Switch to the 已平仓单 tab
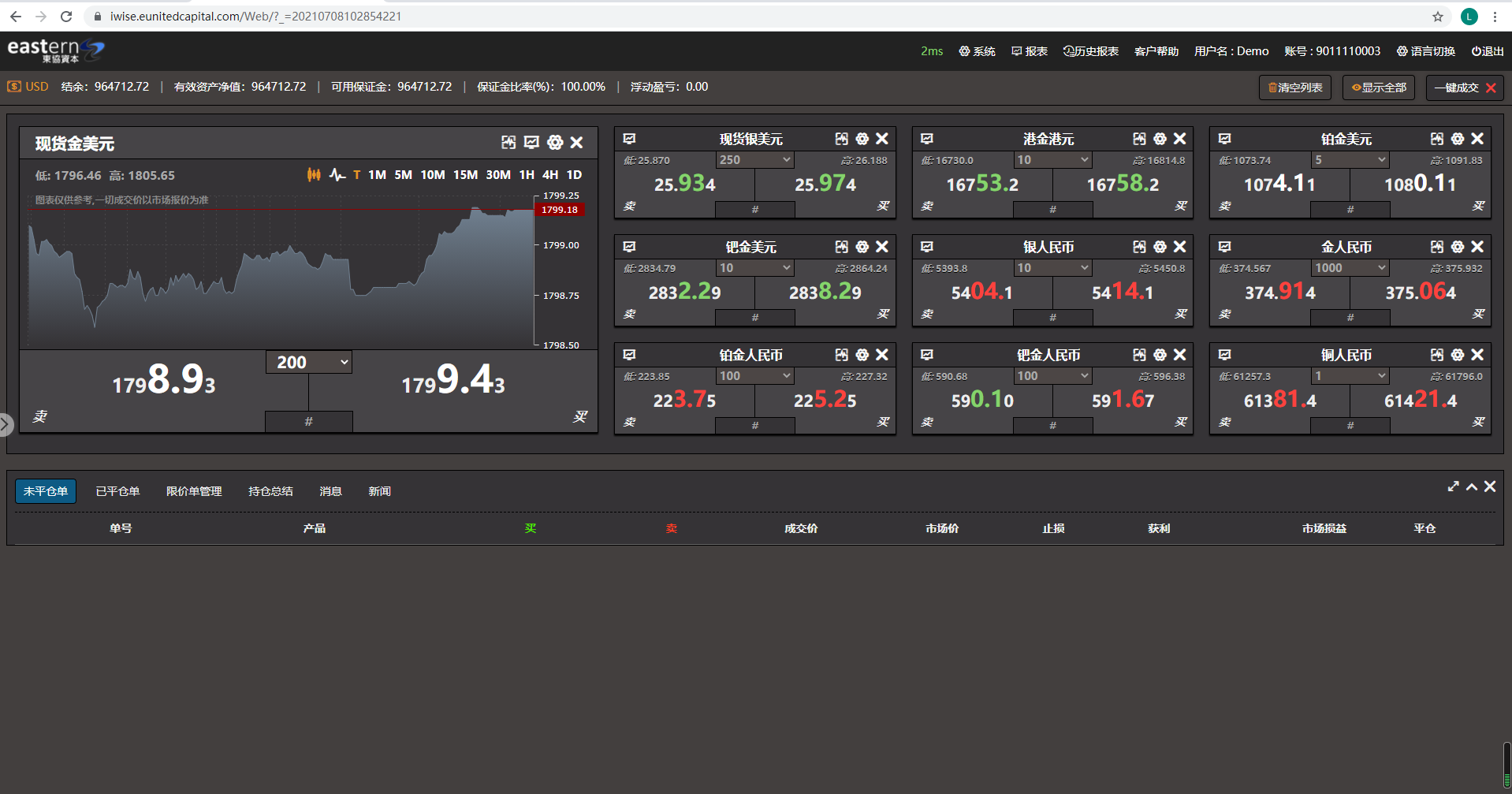Screen dimensions: 1512x794 [117, 491]
